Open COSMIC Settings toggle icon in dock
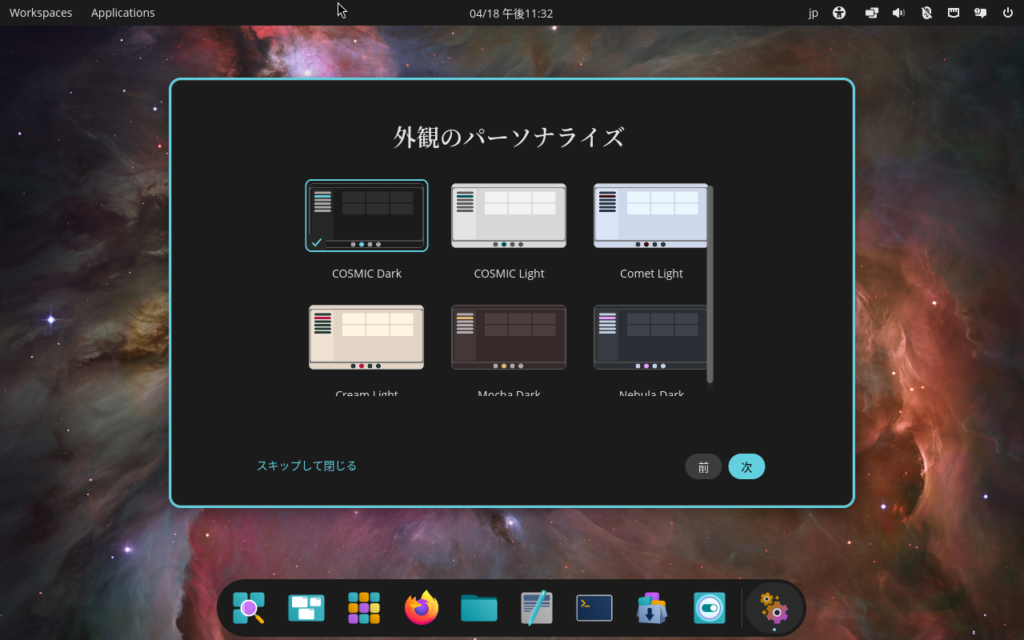The width and height of the screenshot is (1024, 640). (x=709, y=607)
